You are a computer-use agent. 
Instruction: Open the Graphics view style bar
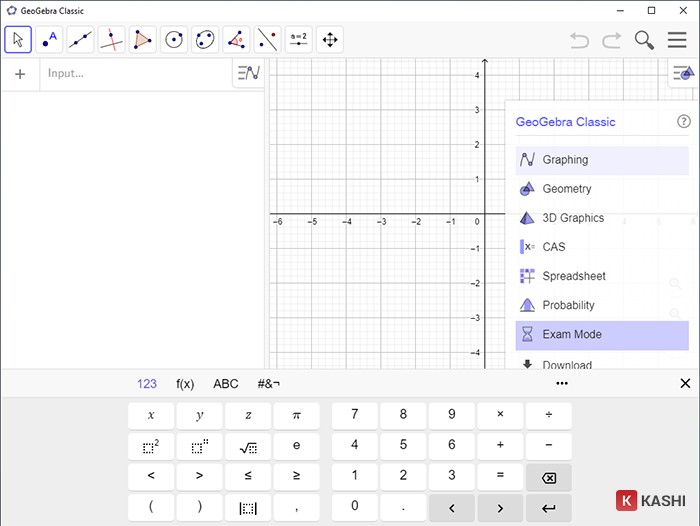click(684, 72)
